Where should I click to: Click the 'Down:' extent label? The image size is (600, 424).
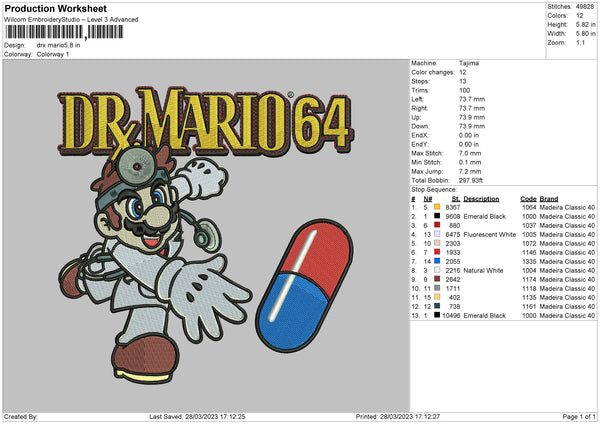tap(420, 126)
